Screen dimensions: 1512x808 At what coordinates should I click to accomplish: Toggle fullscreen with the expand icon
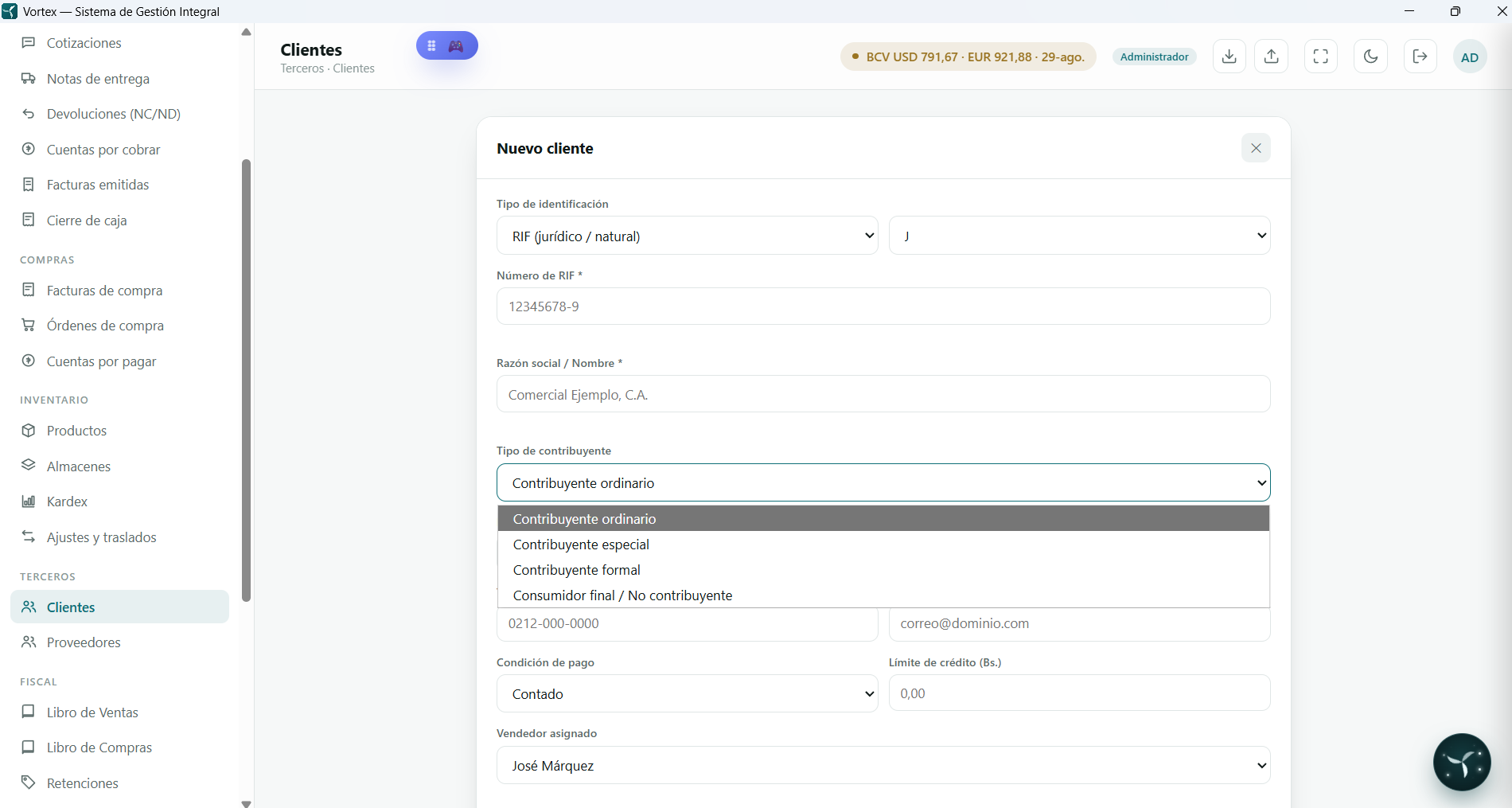[x=1321, y=57]
